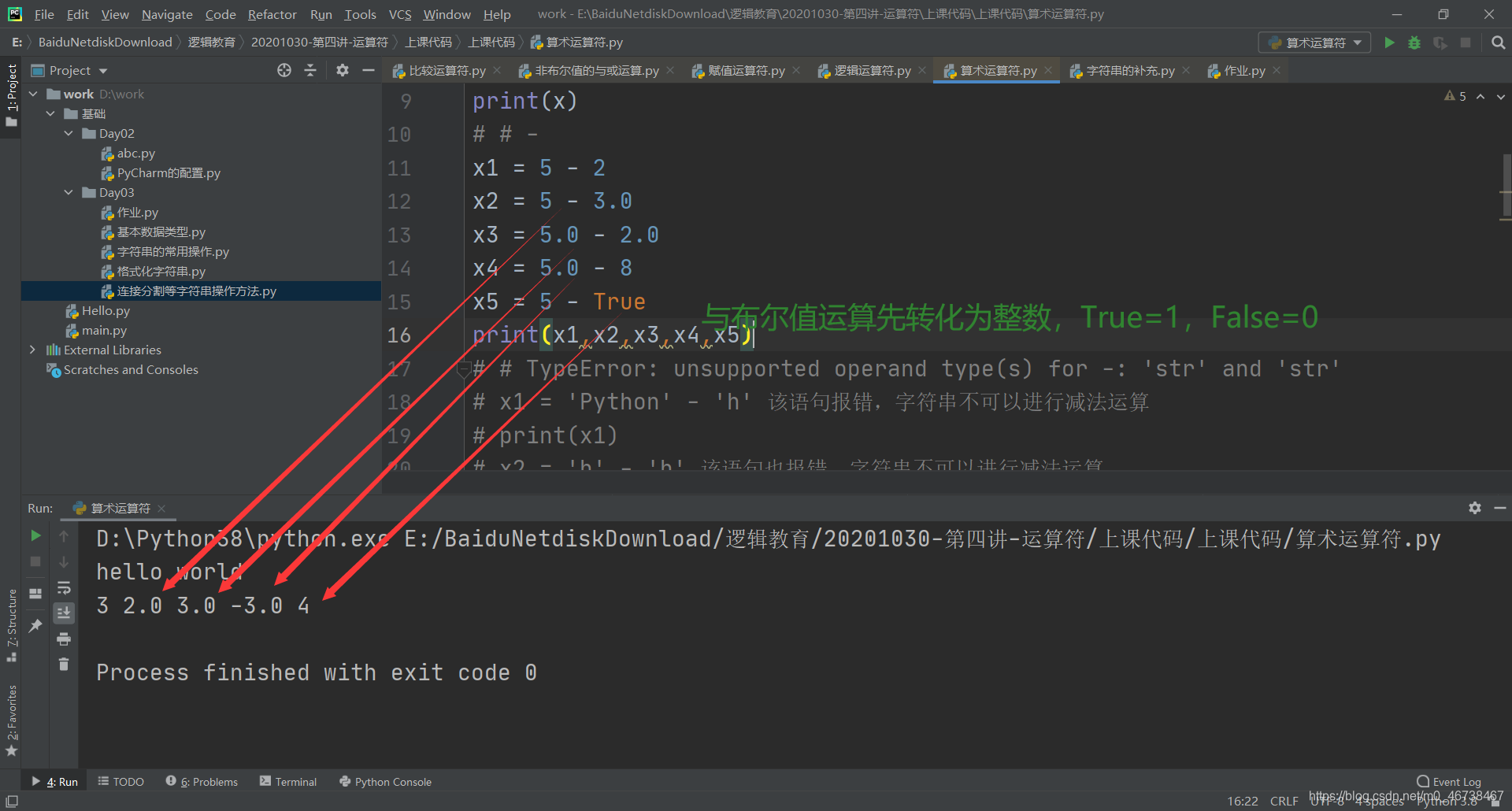The height and width of the screenshot is (811, 1512).
Task: Jump to next highlighted error arrow
Action: (1501, 96)
